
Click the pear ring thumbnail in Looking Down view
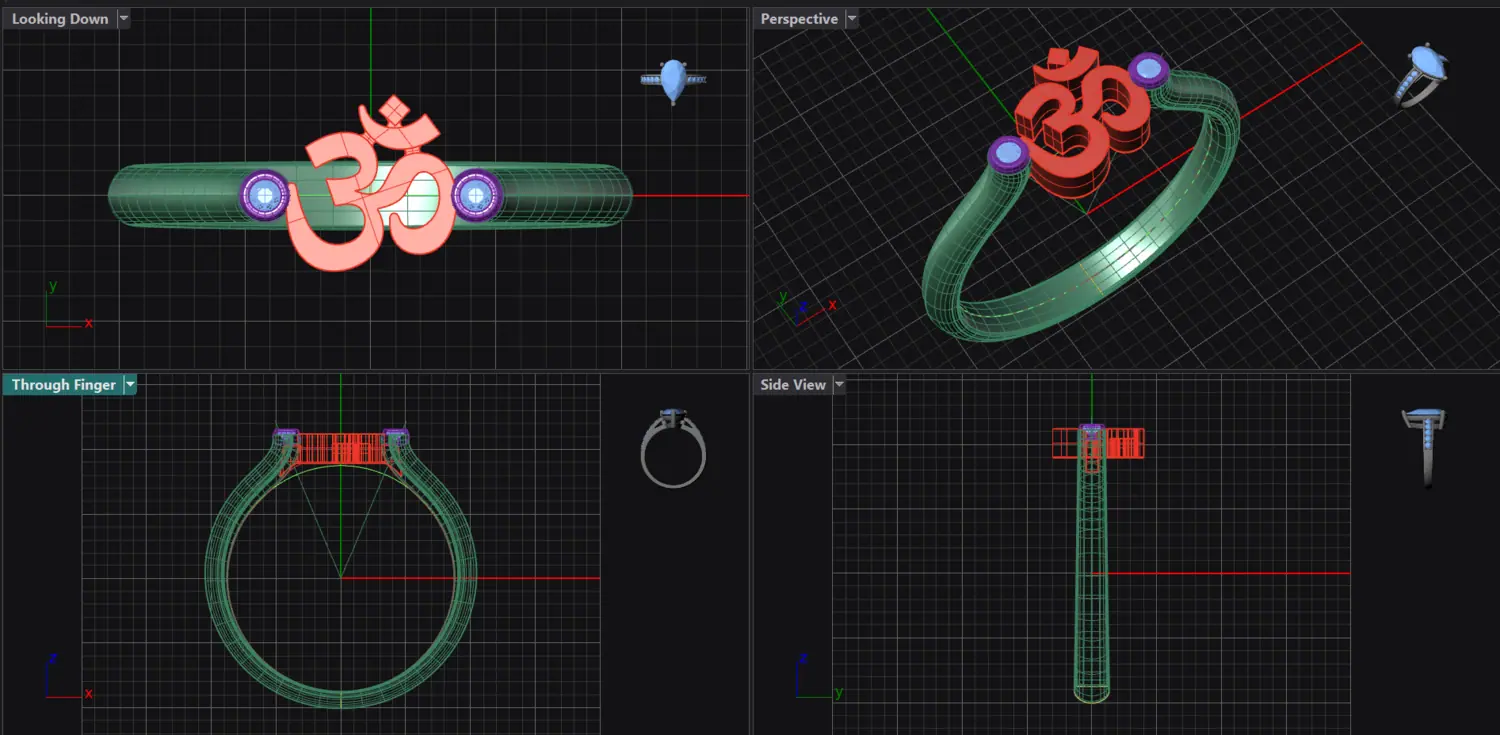[673, 81]
